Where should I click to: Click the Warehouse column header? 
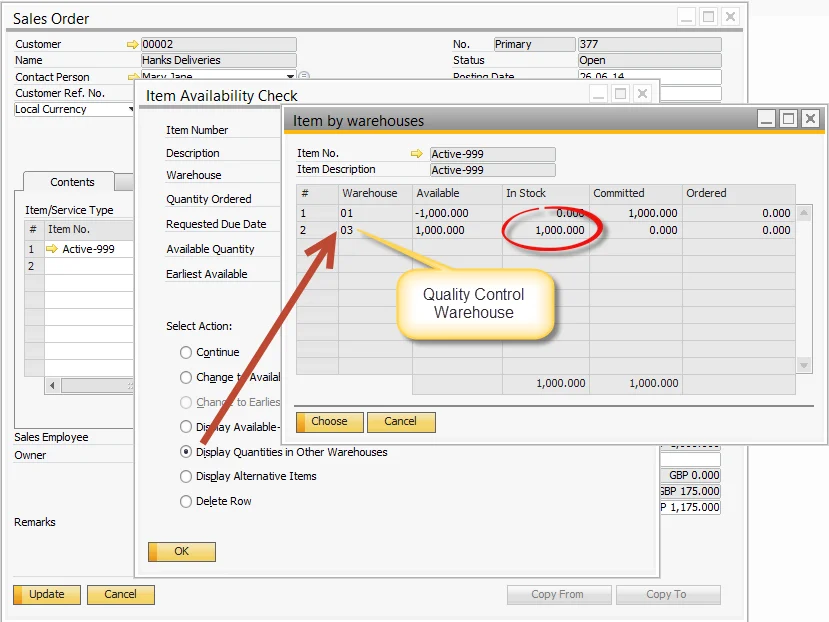[375, 193]
